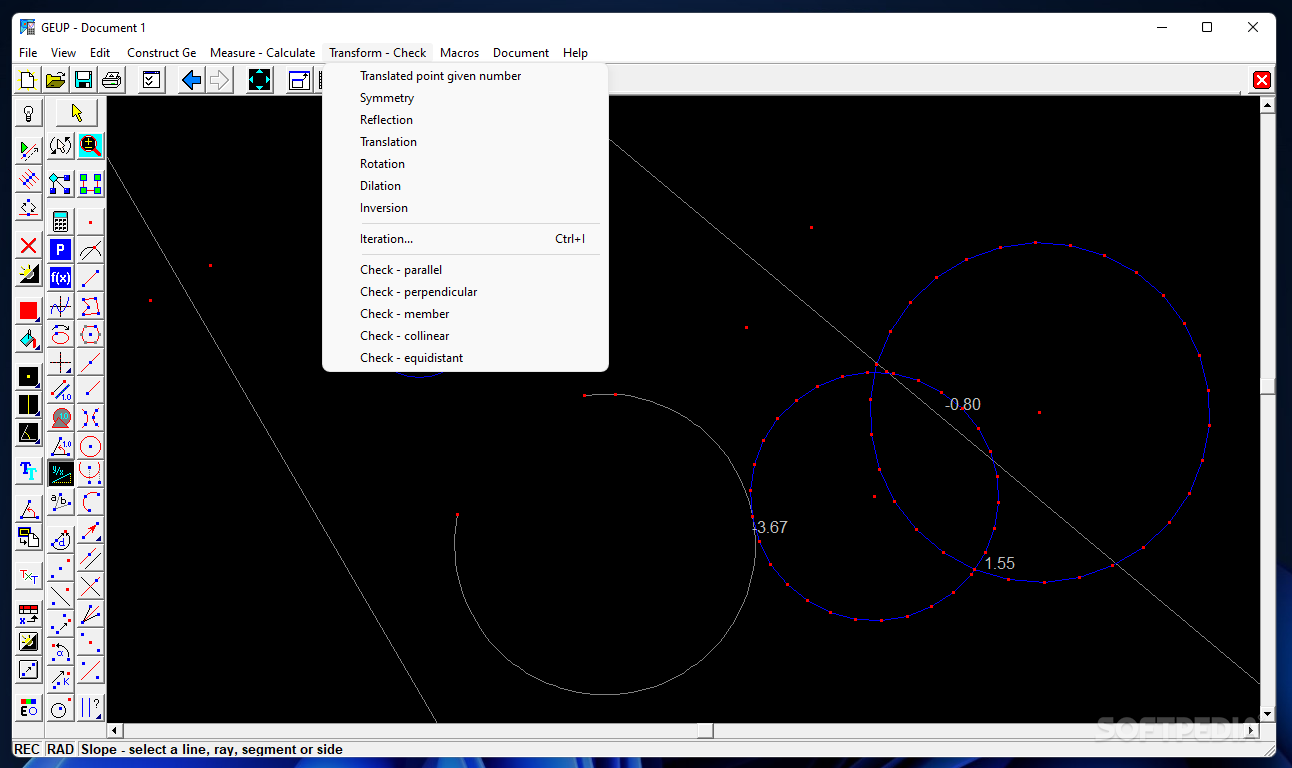Click the -0.80 value label on canvas
The width and height of the screenshot is (1292, 768).
click(964, 404)
